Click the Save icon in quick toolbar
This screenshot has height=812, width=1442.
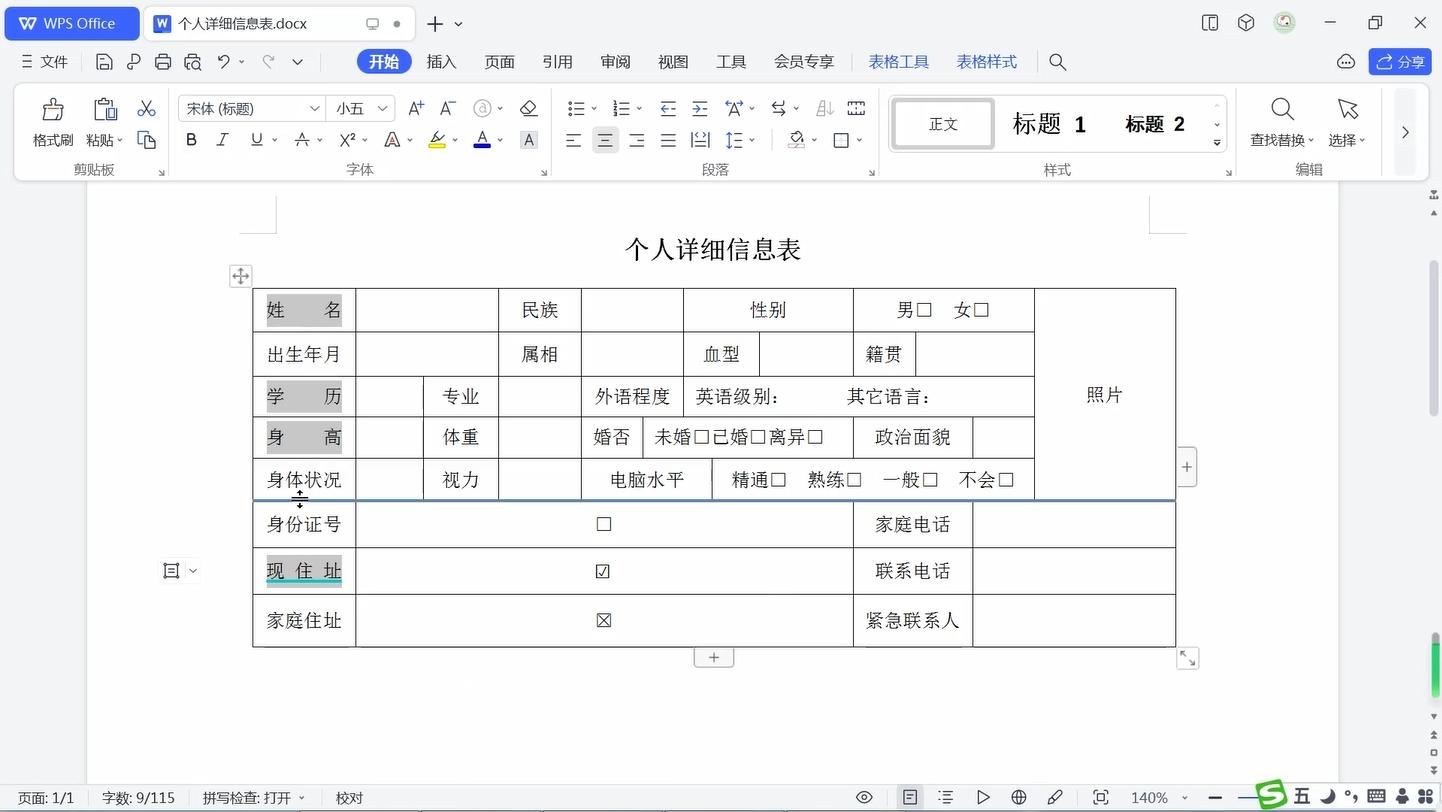coord(104,62)
